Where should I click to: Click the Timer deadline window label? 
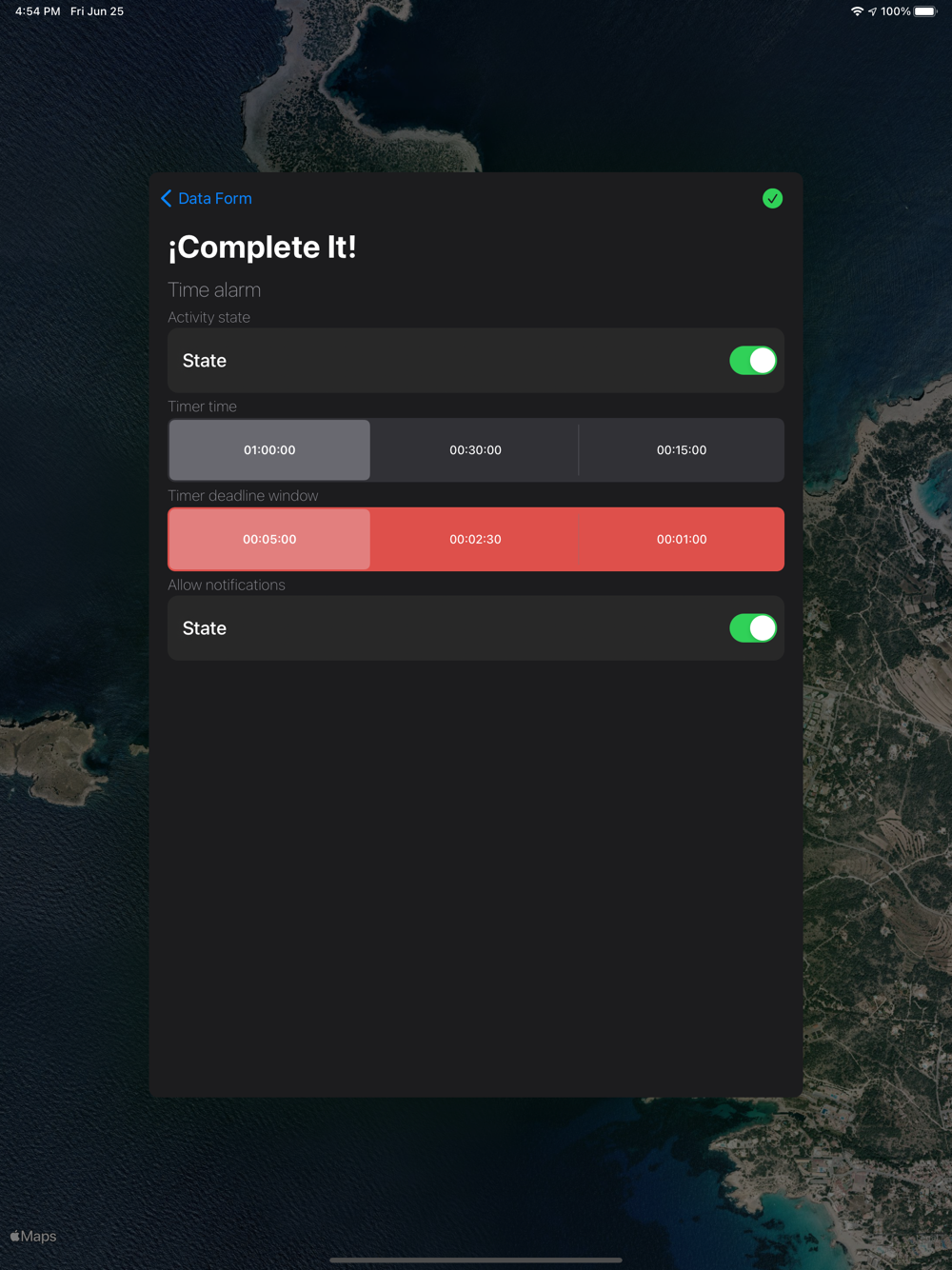[243, 496]
